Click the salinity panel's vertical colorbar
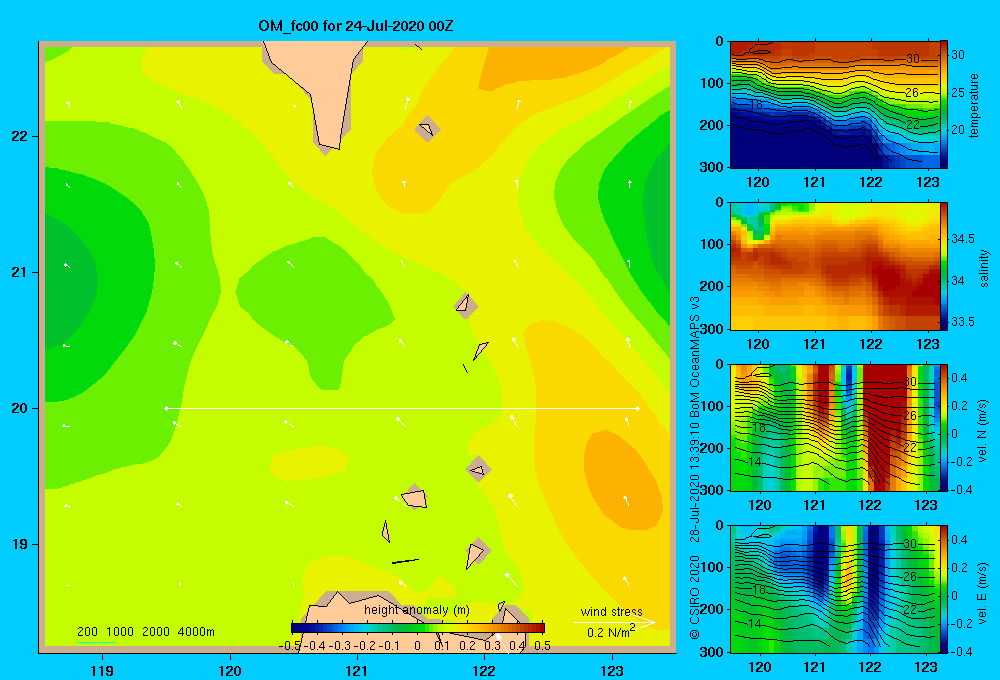This screenshot has width=1000, height=680. click(944, 266)
